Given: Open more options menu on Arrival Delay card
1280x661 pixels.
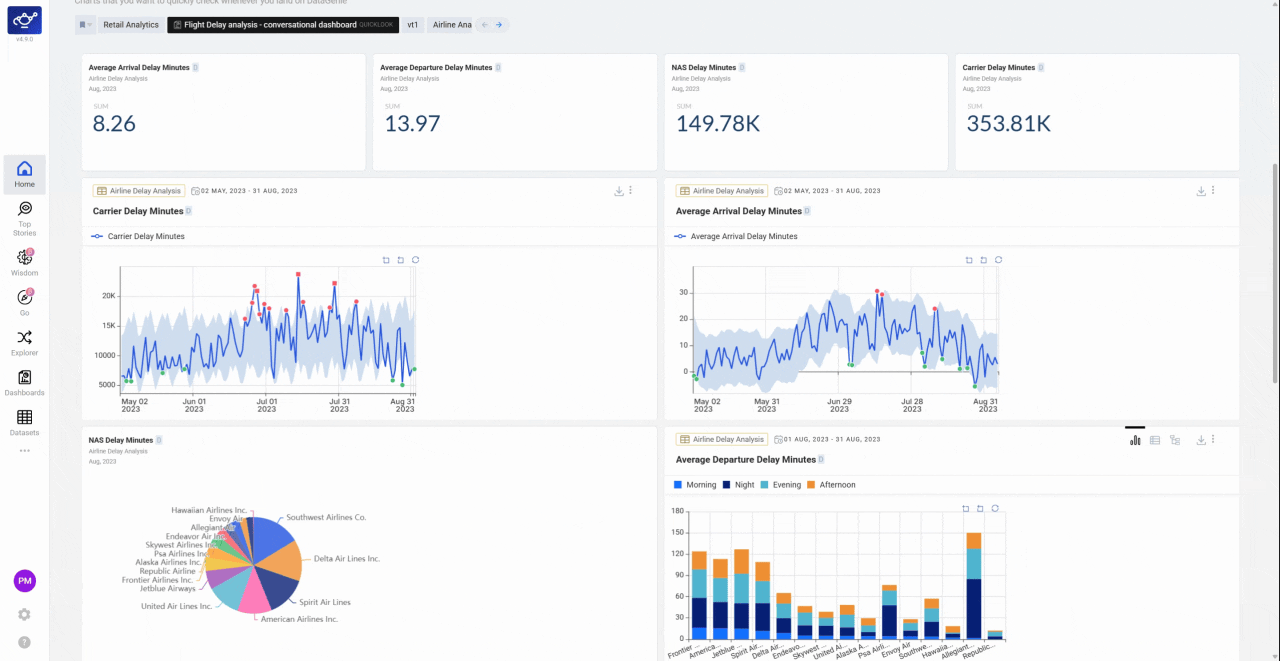Looking at the screenshot, I should coord(1213,190).
